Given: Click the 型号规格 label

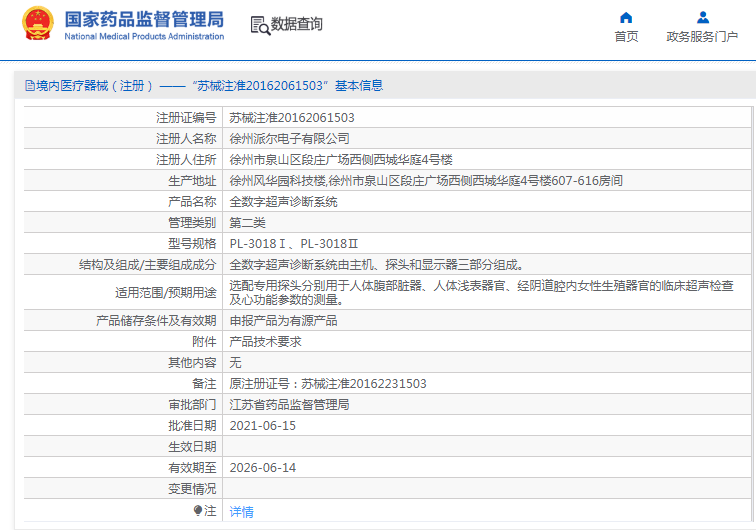Looking at the screenshot, I should 192,244.
